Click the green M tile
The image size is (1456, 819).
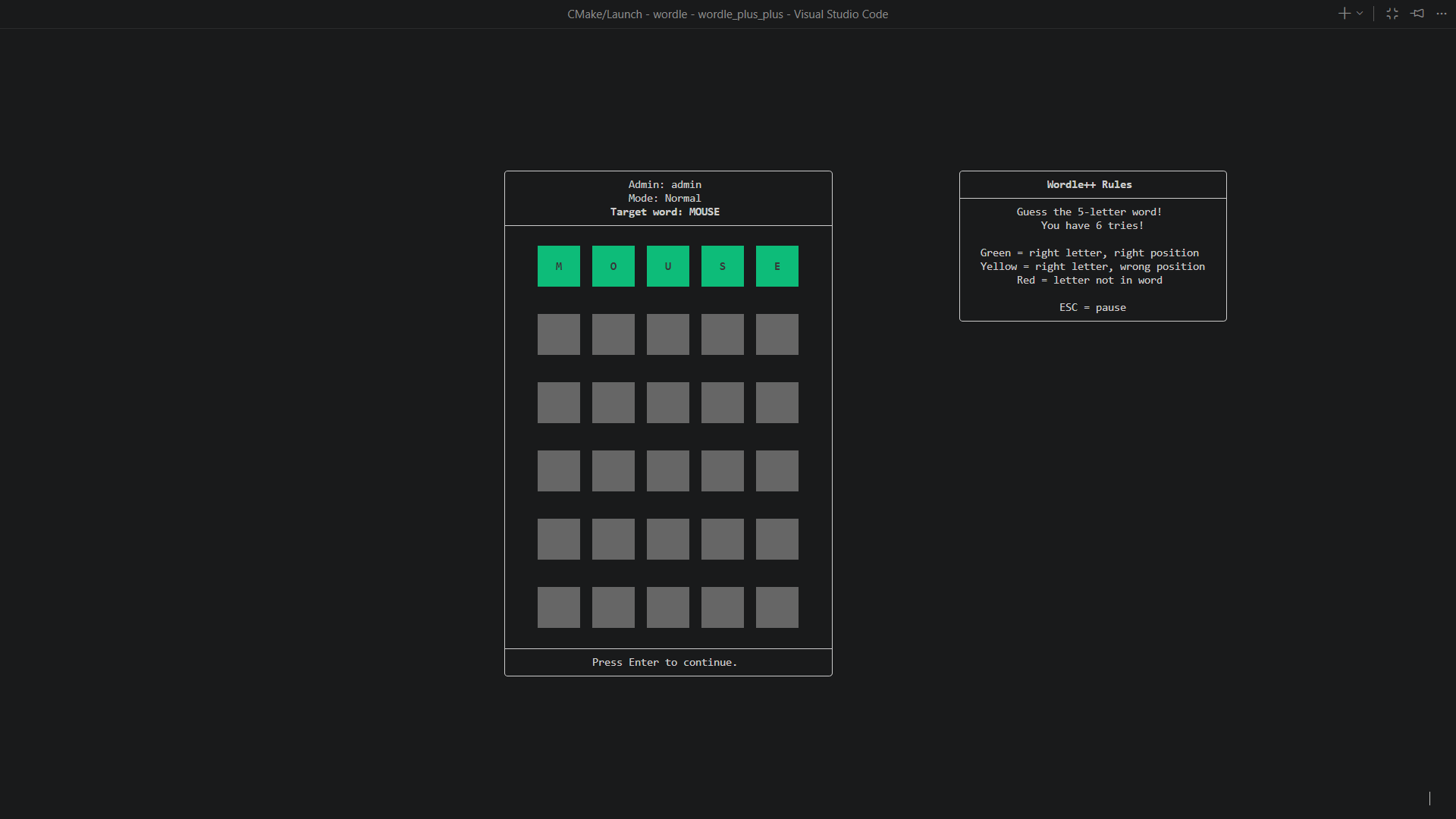click(x=559, y=266)
